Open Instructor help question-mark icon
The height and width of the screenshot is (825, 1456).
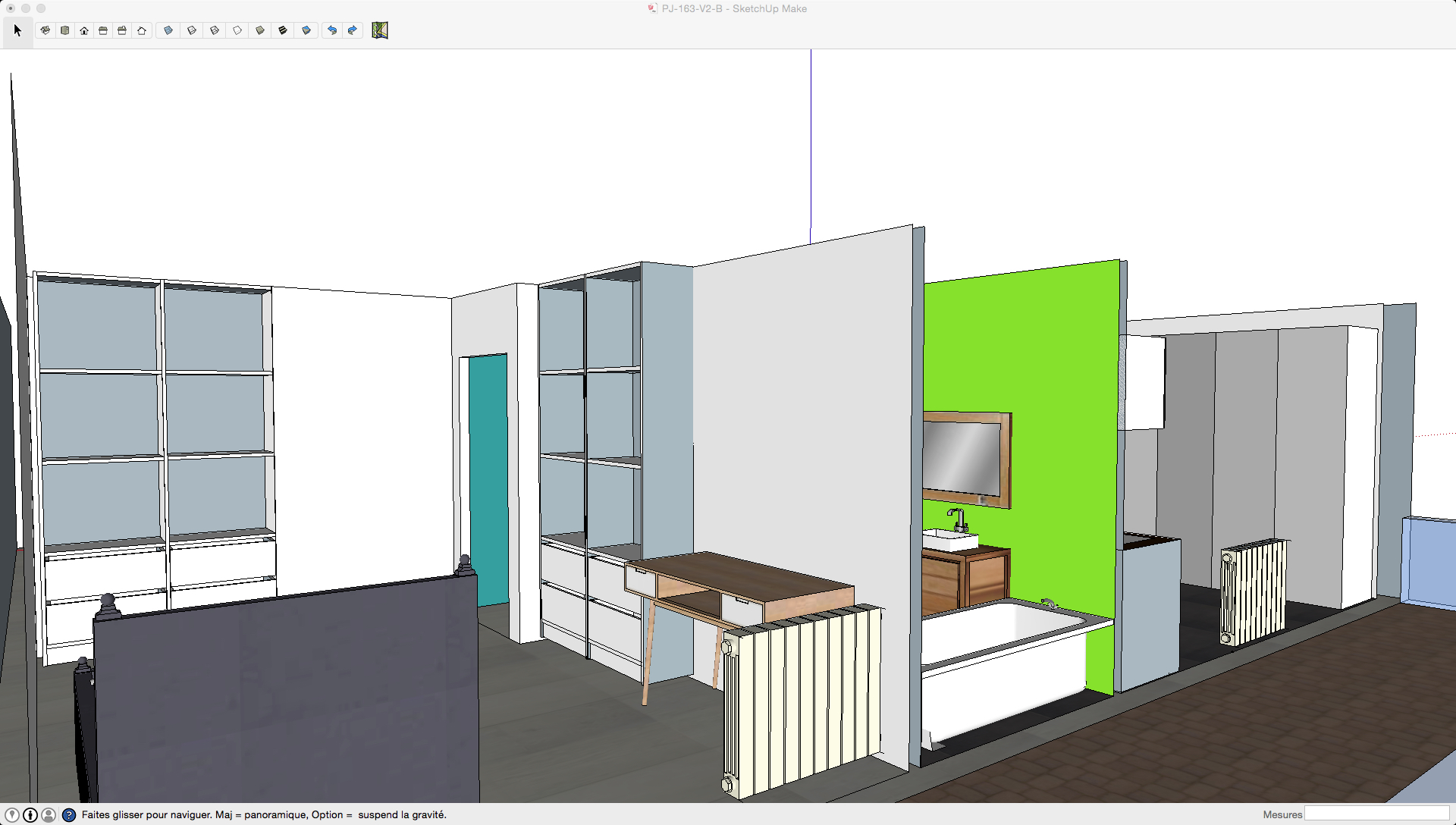coord(69,815)
